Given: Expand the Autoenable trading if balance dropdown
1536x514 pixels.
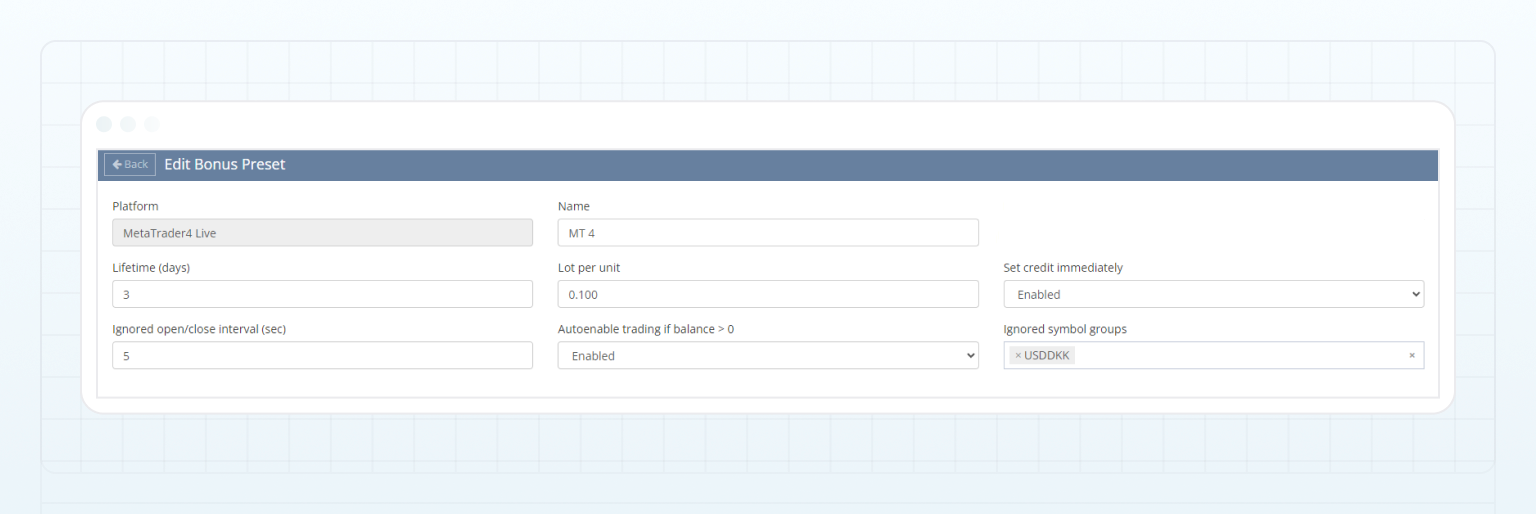Looking at the screenshot, I should 767,356.
